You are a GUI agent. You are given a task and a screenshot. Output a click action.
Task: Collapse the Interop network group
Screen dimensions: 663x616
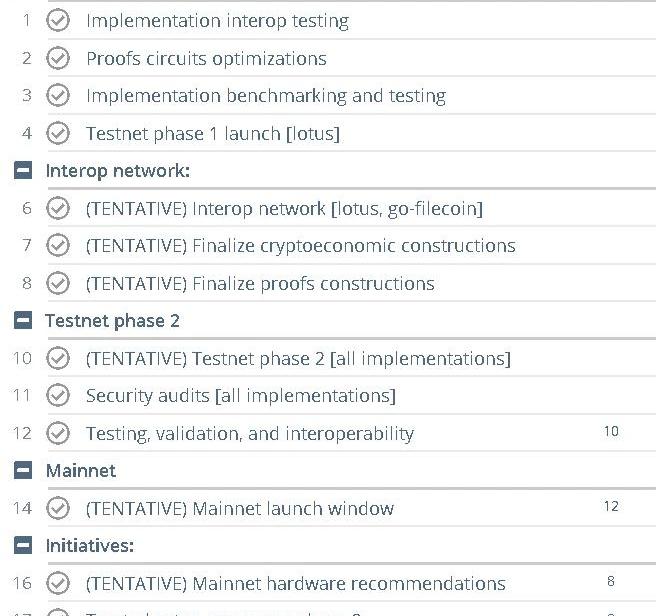point(23,170)
